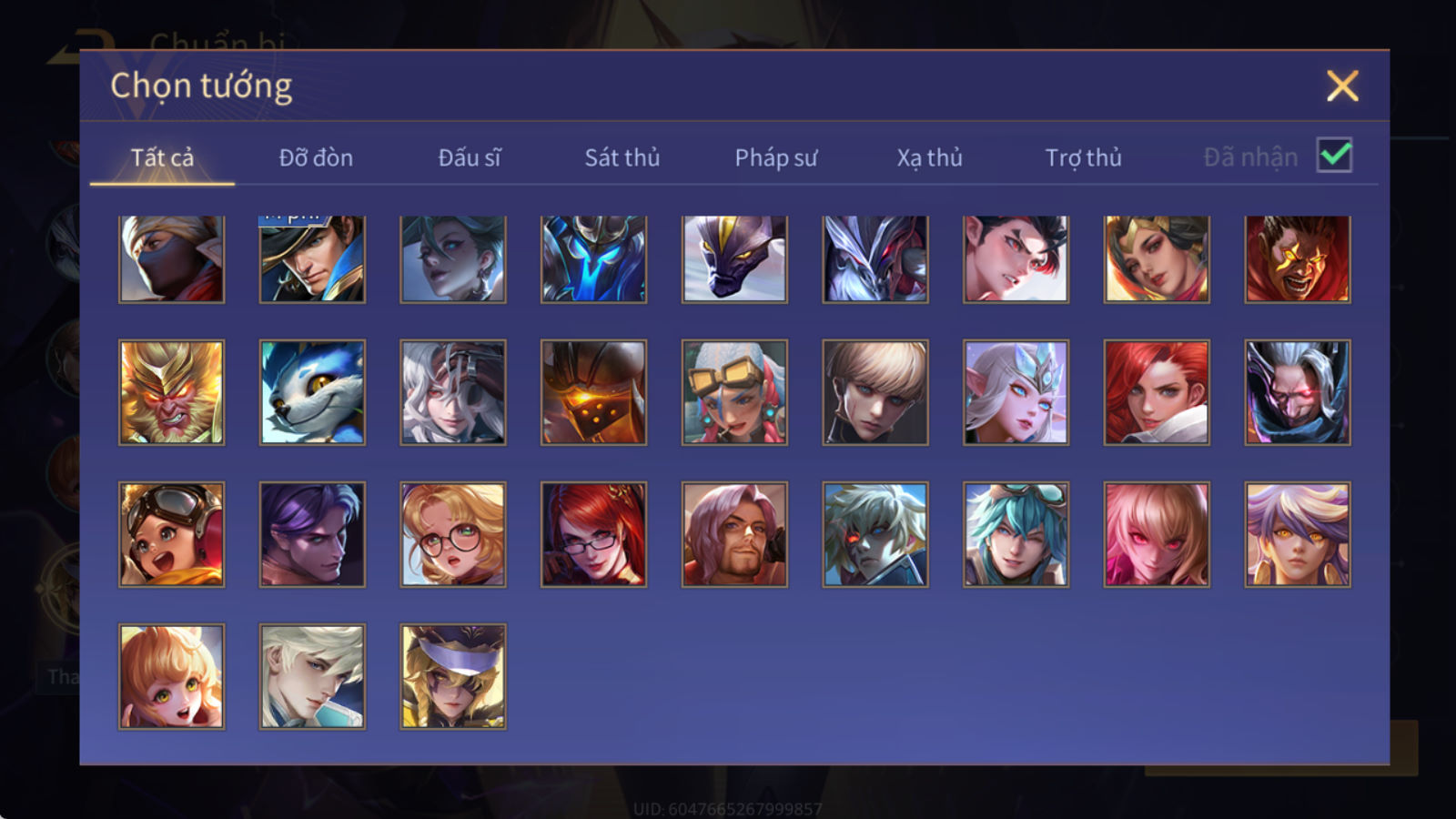This screenshot has height=819, width=1456.
Task: Open the Sát thủ hero category tab
Action: 622,157
